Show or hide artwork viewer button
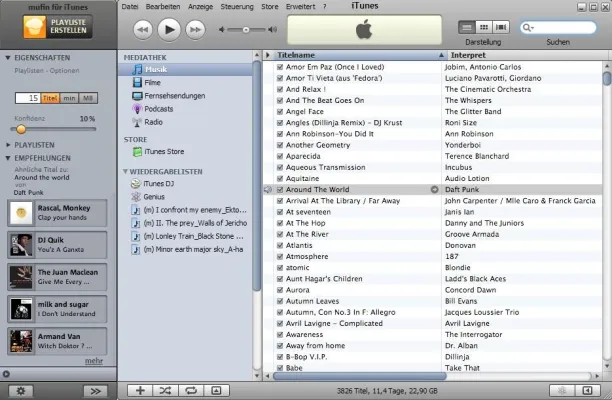The width and height of the screenshot is (612, 400). point(216,391)
